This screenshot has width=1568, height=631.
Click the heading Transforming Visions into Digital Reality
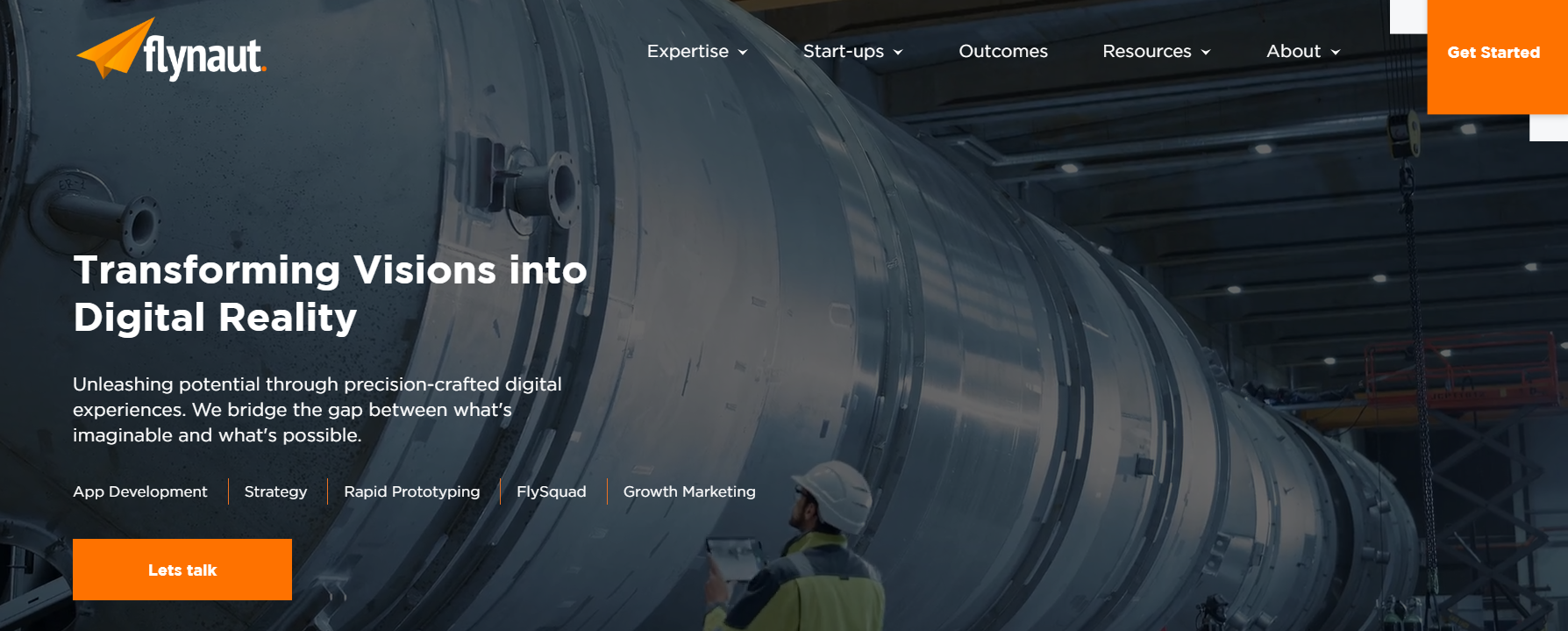point(330,293)
